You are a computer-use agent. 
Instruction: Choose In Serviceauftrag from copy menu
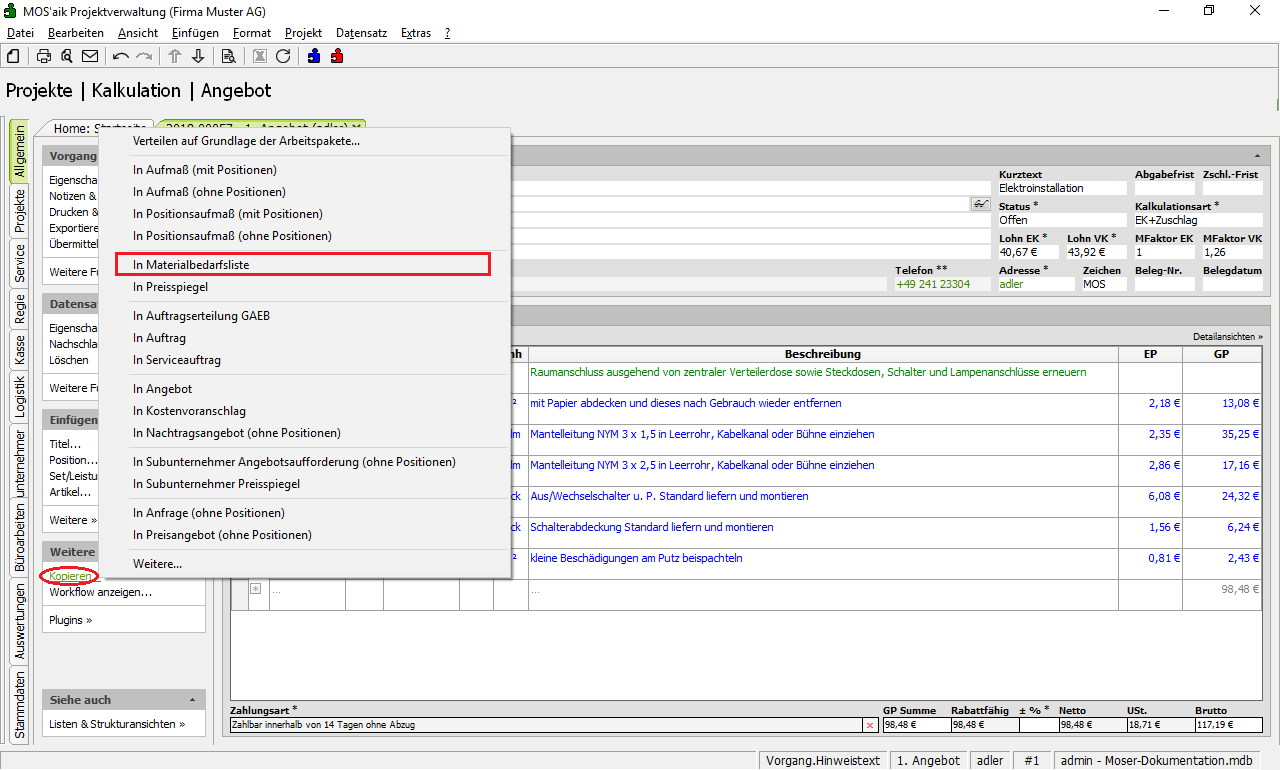point(177,360)
